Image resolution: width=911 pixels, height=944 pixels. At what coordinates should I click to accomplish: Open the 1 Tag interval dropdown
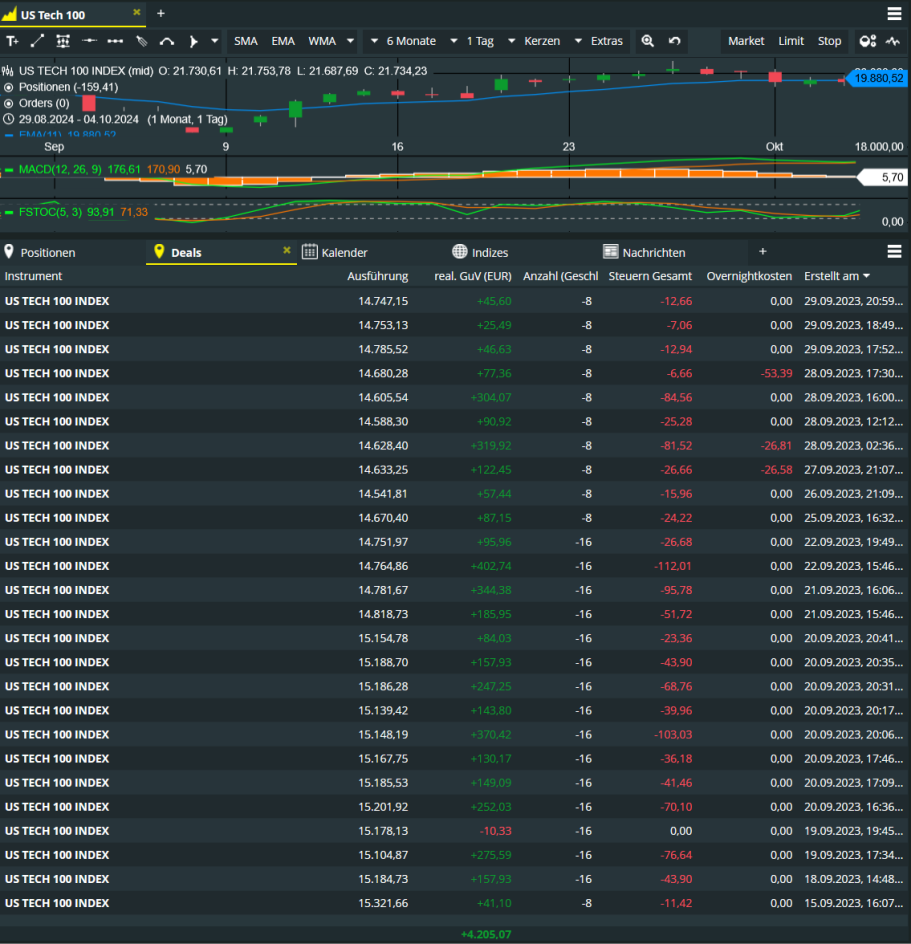tap(473, 41)
